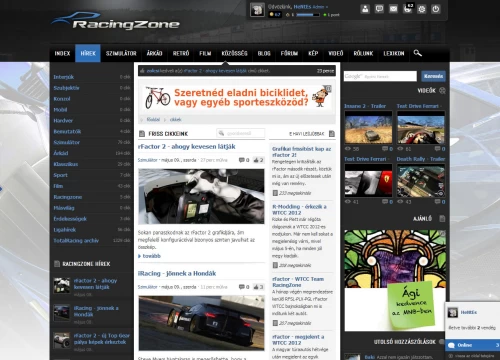Screen dimensions: 500x360
Task: Select the Konzol category in left sidebar
Action: coord(62,99)
